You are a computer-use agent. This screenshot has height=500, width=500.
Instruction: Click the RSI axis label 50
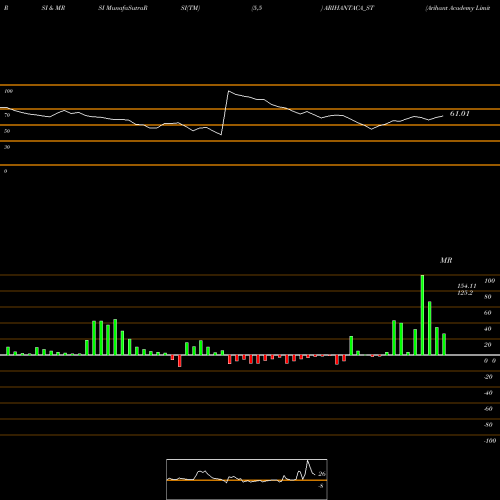pos(7,131)
